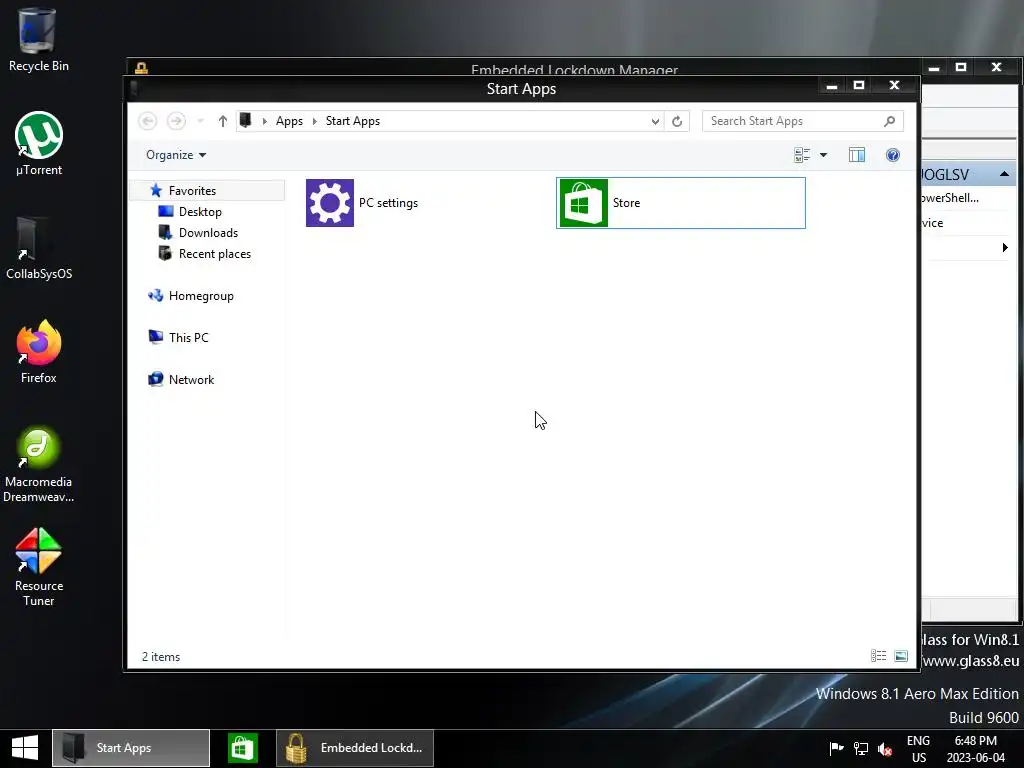Open the Organize menu
This screenshot has height=768, width=1024.
tap(176, 155)
